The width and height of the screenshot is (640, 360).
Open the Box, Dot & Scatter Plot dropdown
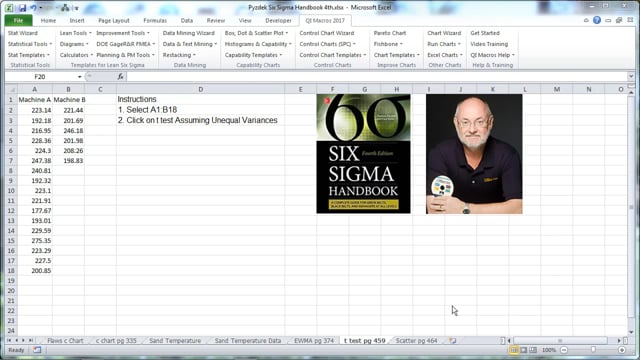(x=256, y=33)
